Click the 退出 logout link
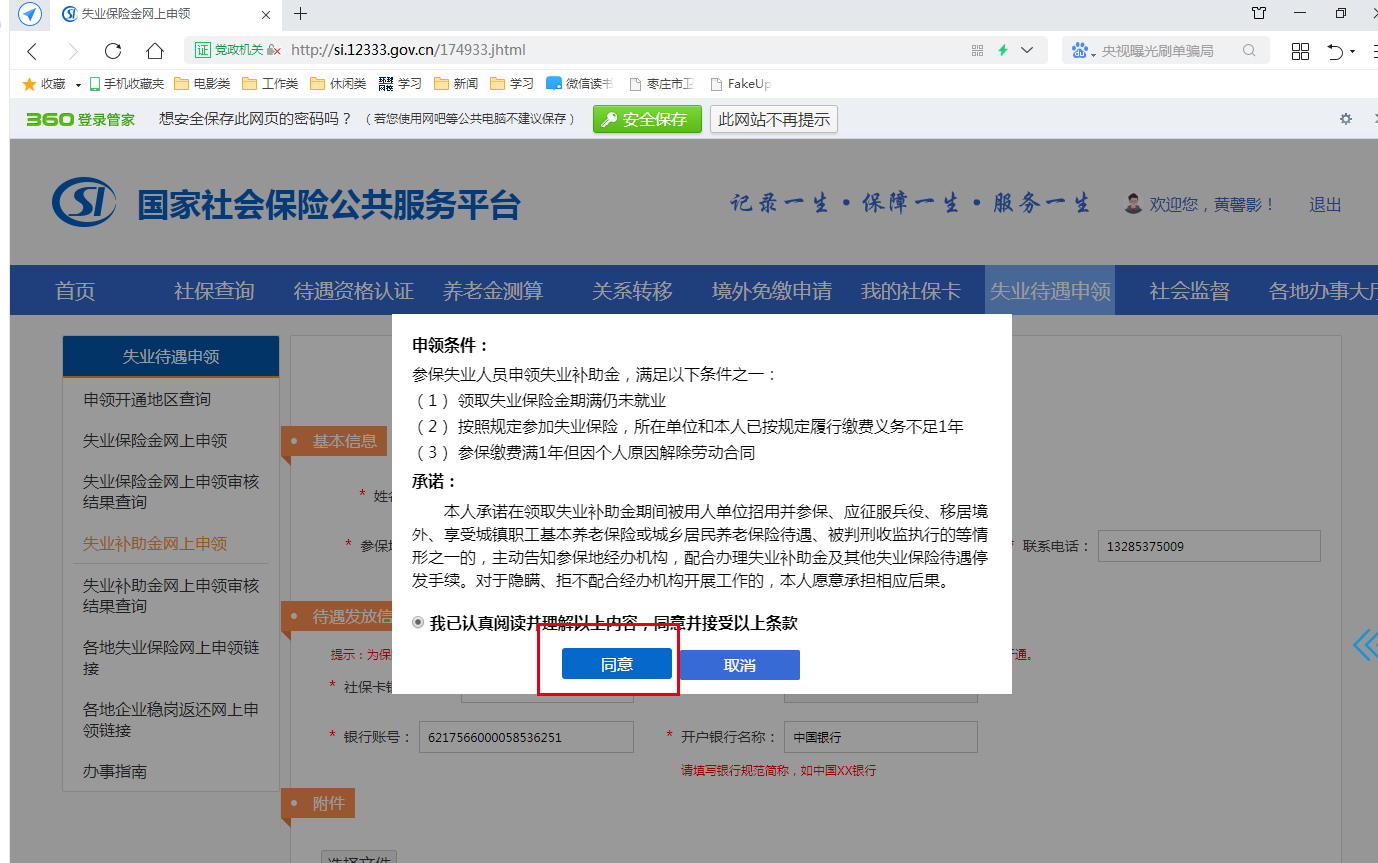1378x863 pixels. click(1325, 205)
